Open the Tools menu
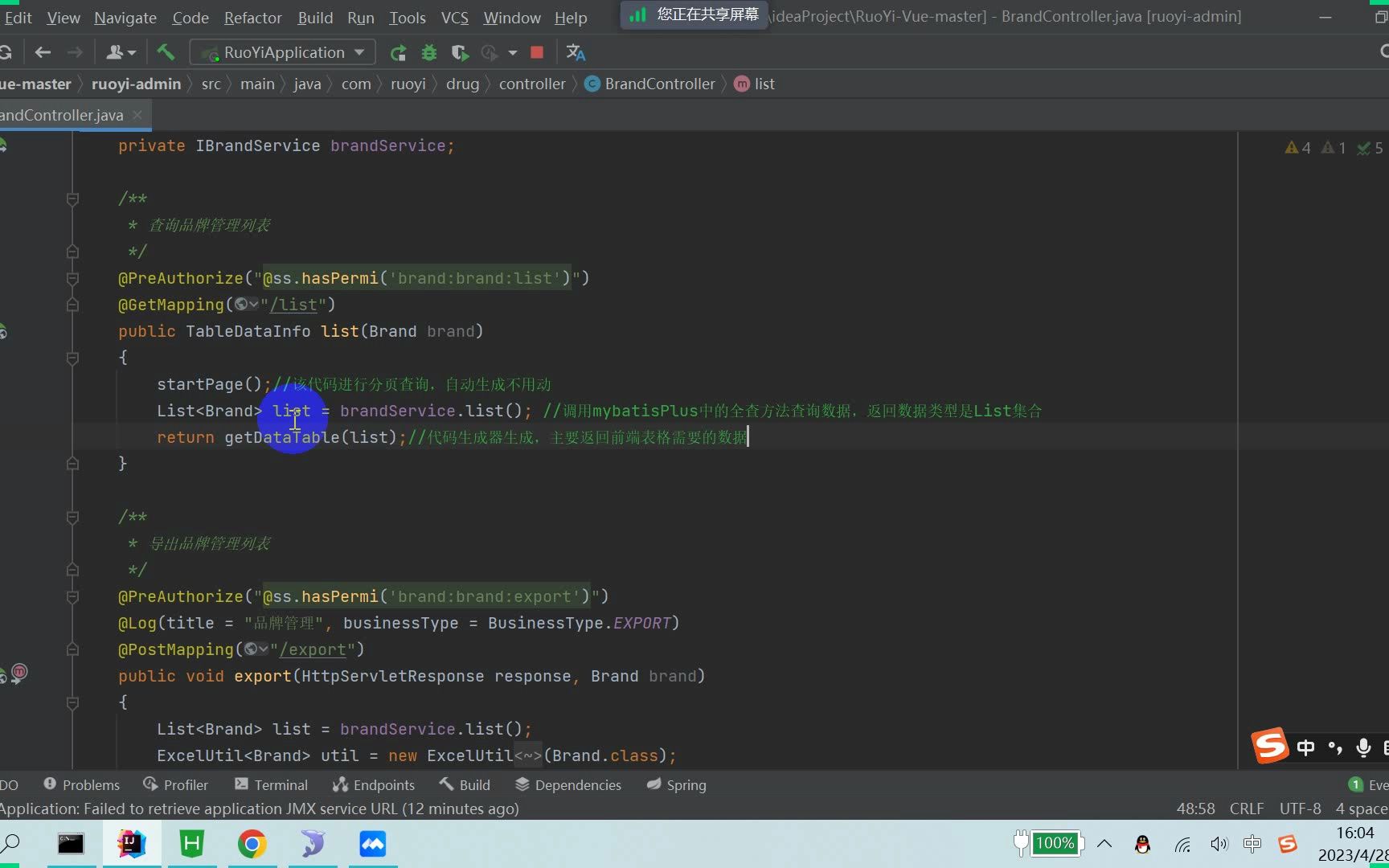Screen dimensions: 1389x868 (x=408, y=18)
